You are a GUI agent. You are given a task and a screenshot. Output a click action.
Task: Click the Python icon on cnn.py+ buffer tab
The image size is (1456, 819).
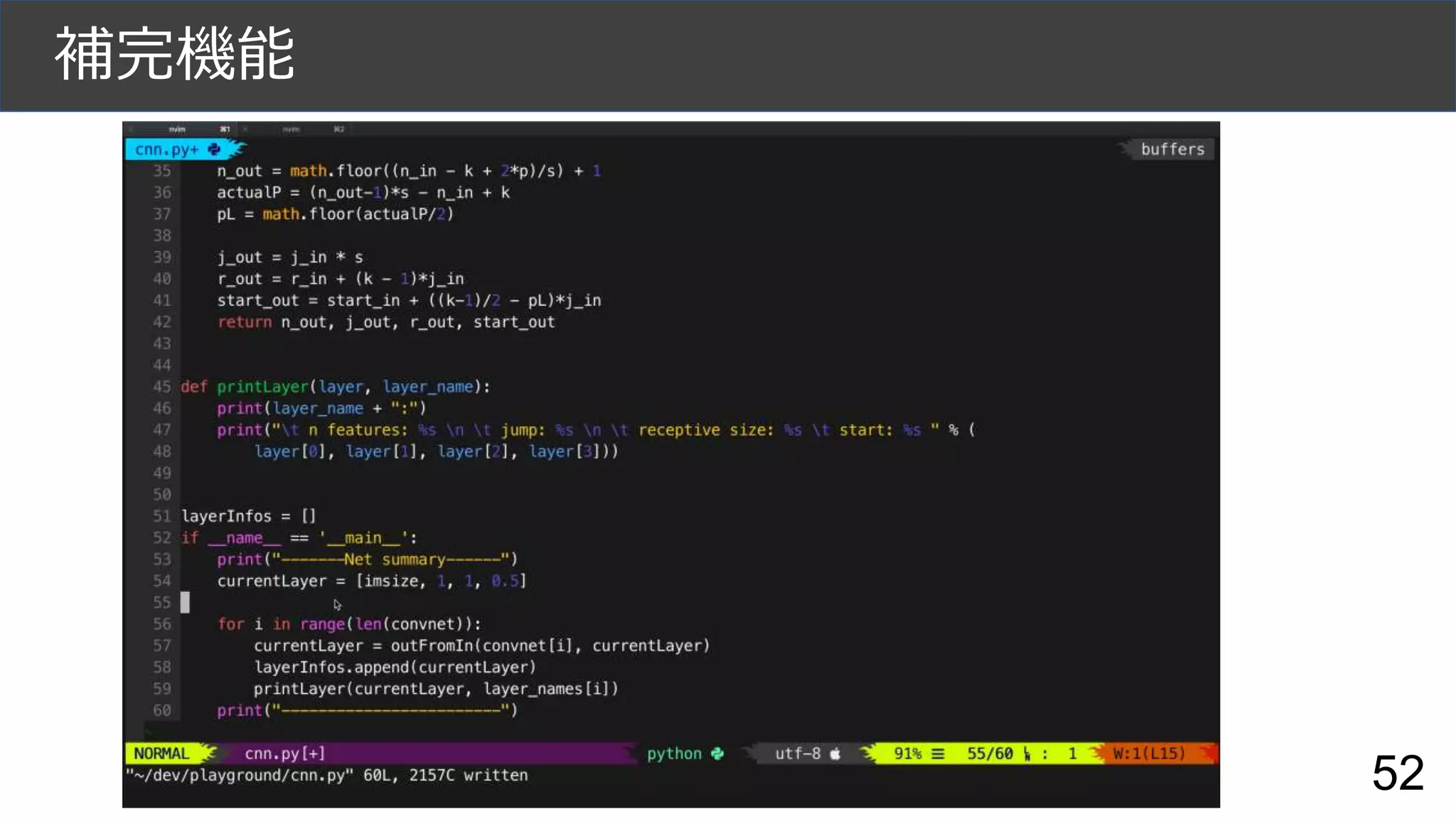click(214, 149)
